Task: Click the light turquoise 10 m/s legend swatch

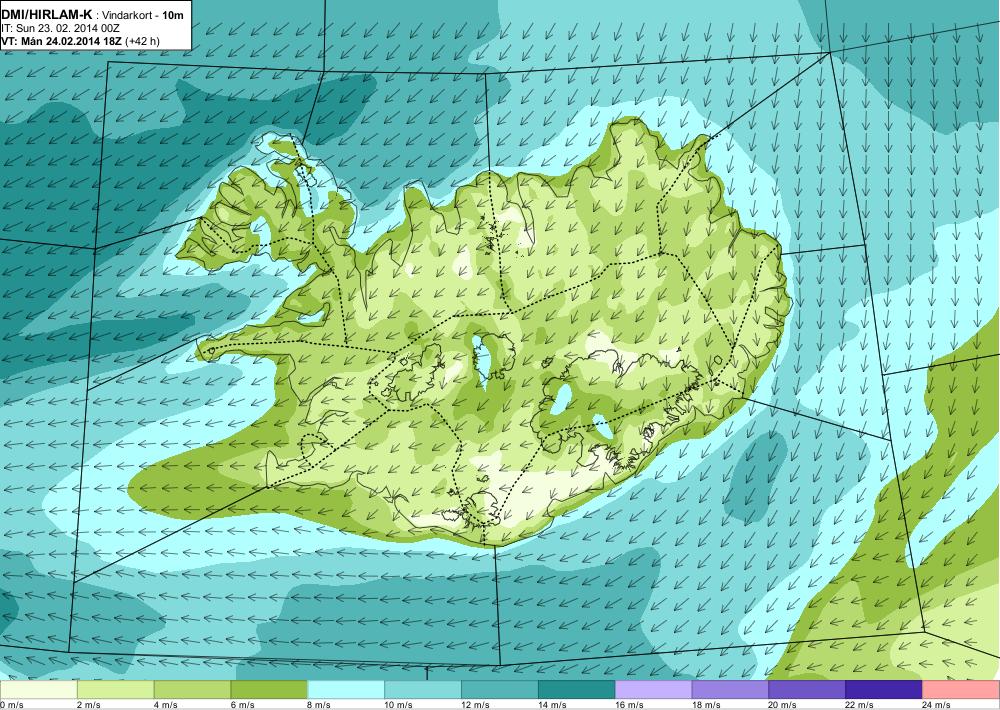Action: click(x=423, y=690)
